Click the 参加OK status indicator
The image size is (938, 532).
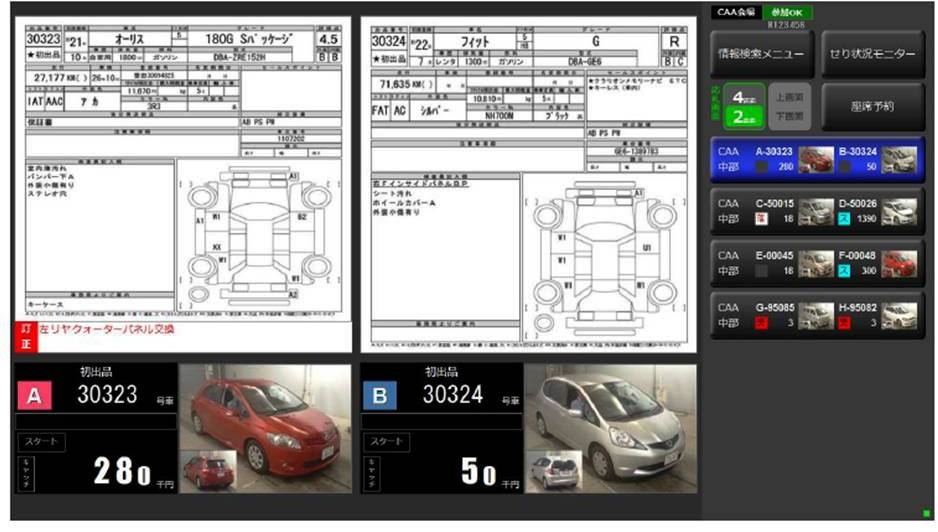pyautogui.click(x=787, y=12)
